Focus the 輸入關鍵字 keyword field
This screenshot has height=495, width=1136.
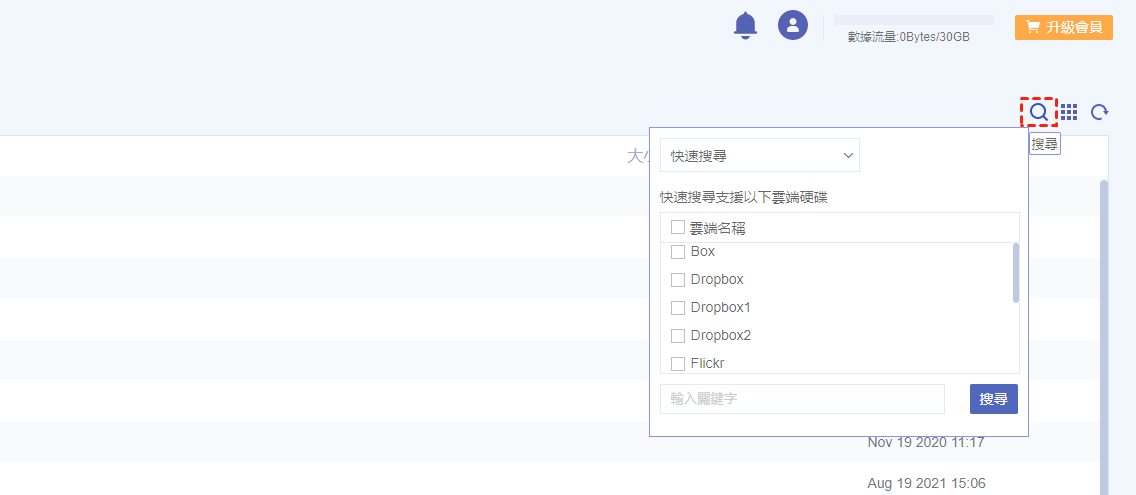[802, 399]
